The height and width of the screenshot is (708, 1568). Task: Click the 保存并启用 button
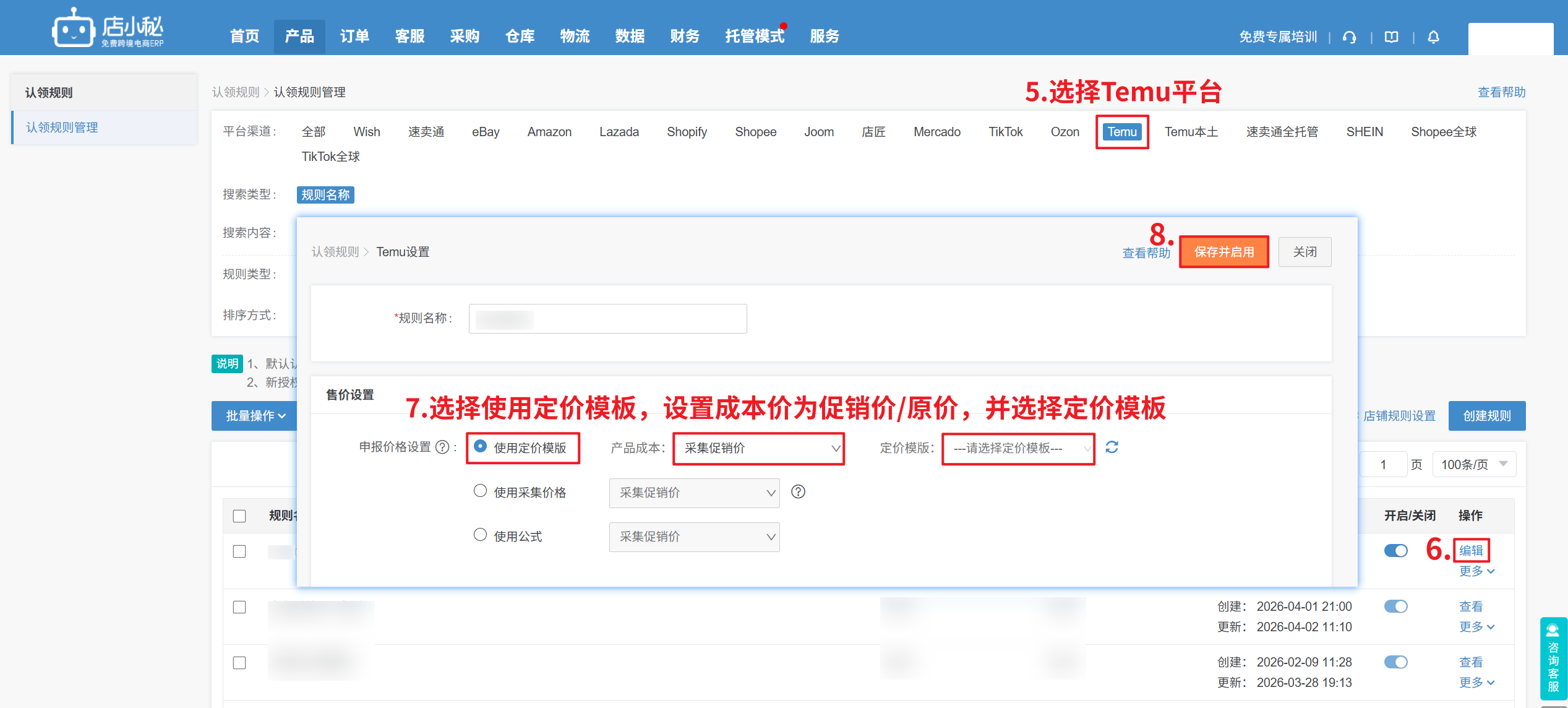(x=1223, y=252)
